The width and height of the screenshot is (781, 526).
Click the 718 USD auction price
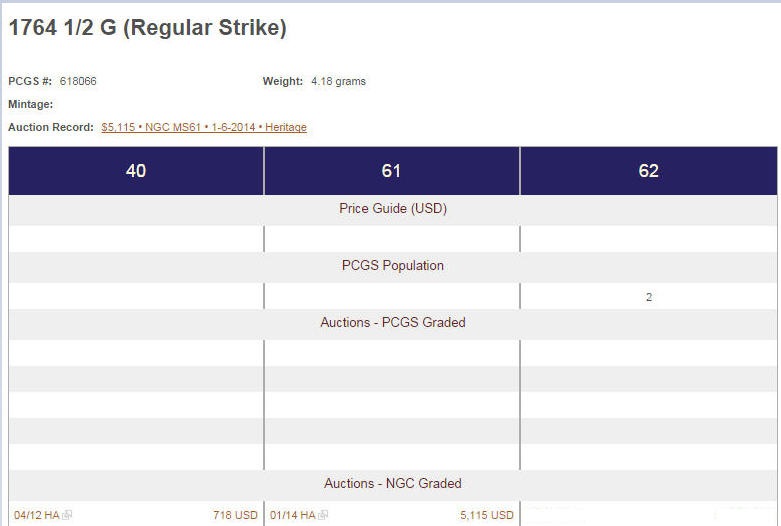tap(235, 515)
